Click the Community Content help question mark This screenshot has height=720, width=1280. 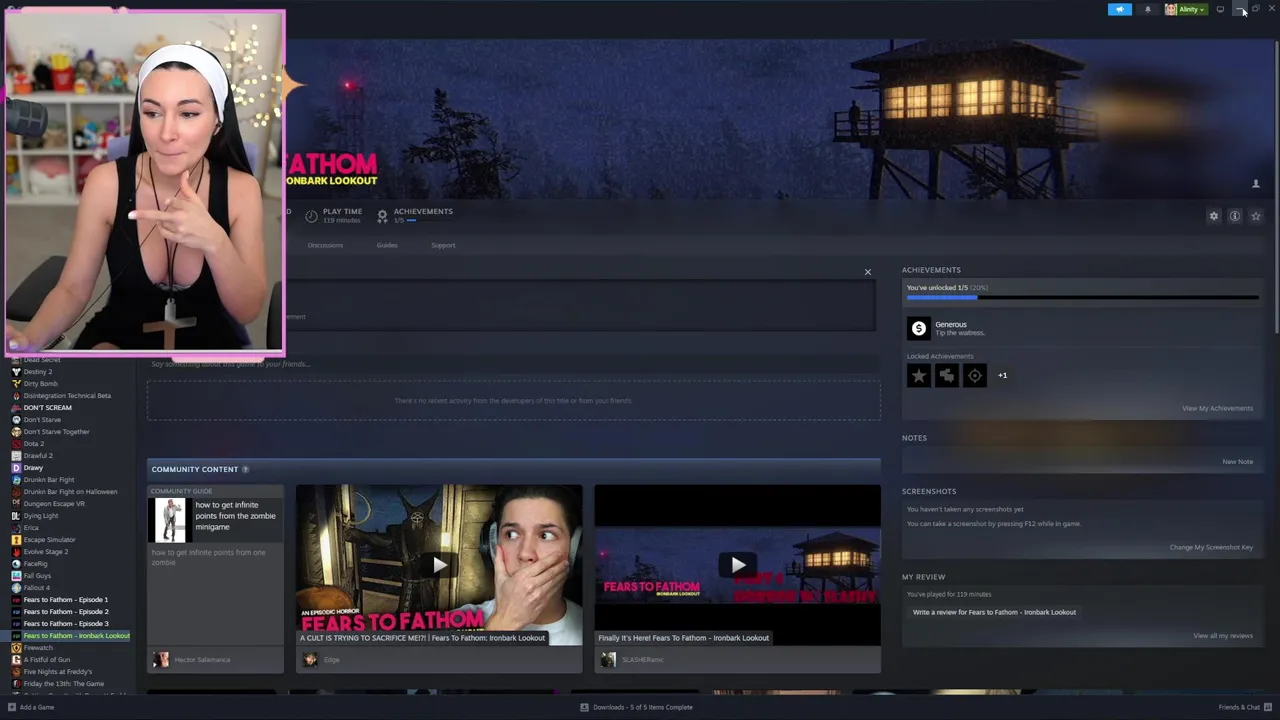[x=245, y=469]
